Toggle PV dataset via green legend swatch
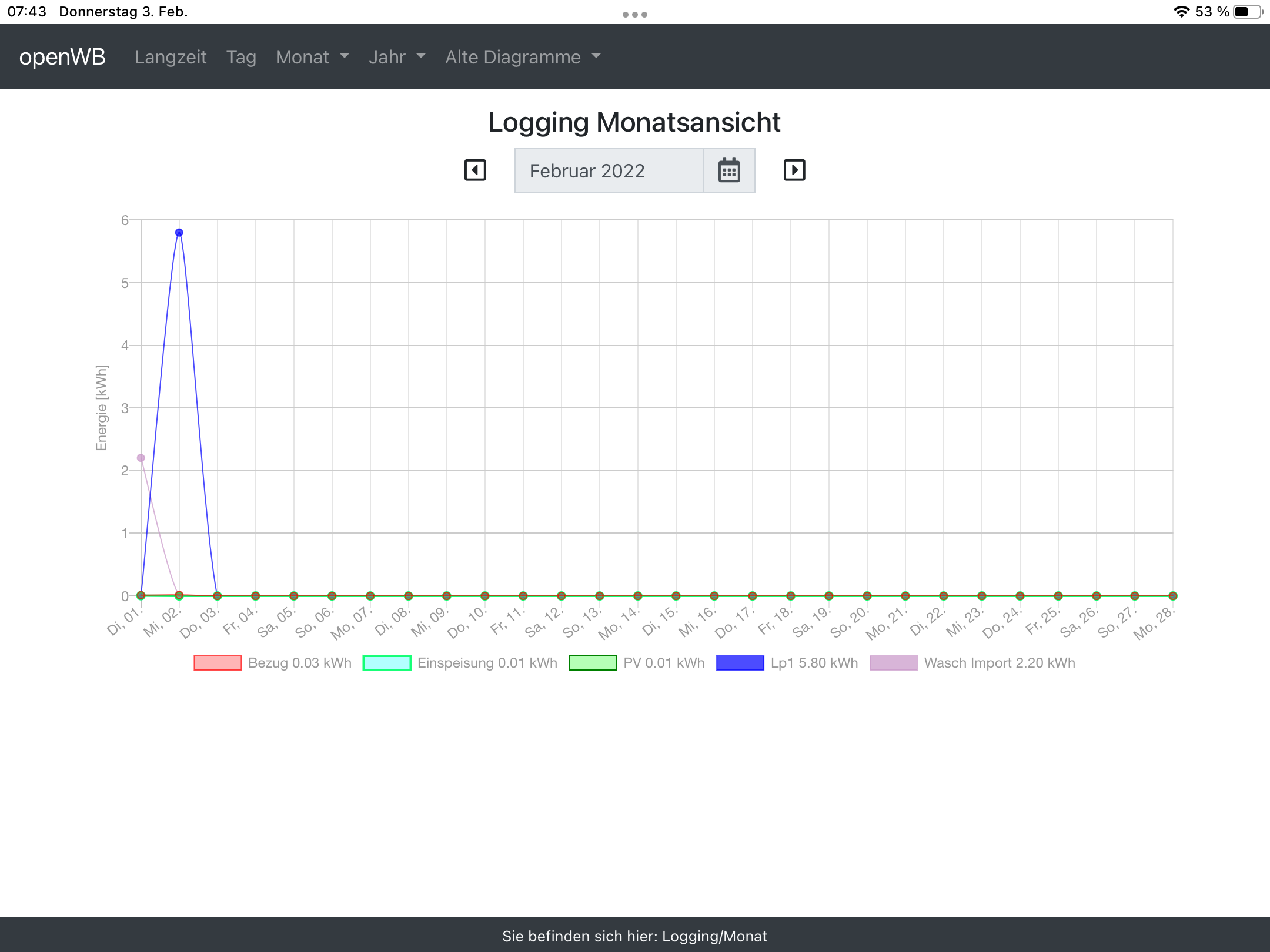Screen dimensions: 1270x952 [593, 663]
